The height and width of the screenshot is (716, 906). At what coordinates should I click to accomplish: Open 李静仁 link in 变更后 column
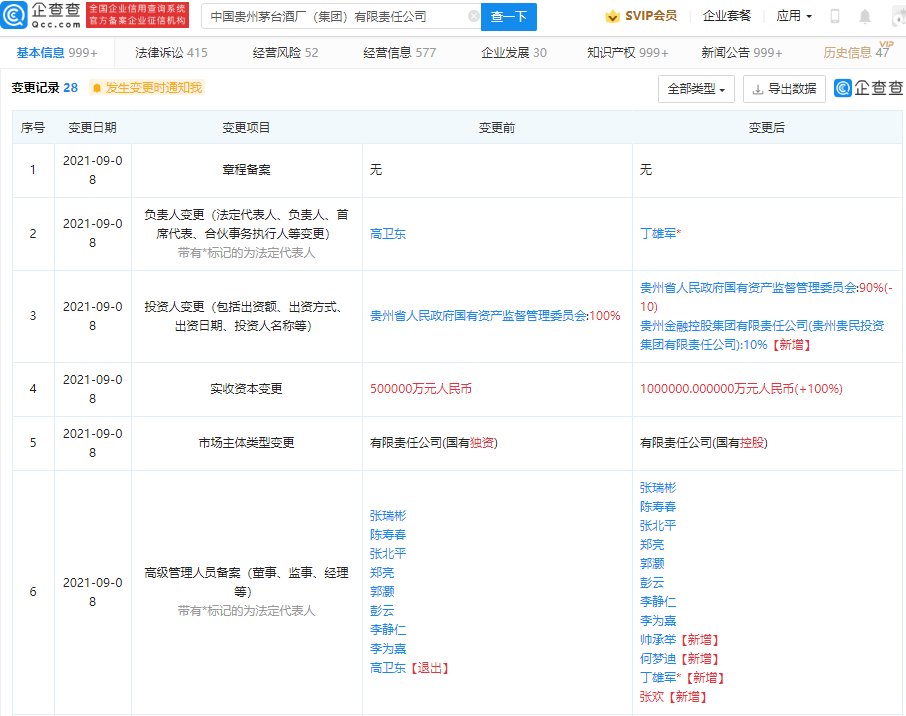[658, 602]
